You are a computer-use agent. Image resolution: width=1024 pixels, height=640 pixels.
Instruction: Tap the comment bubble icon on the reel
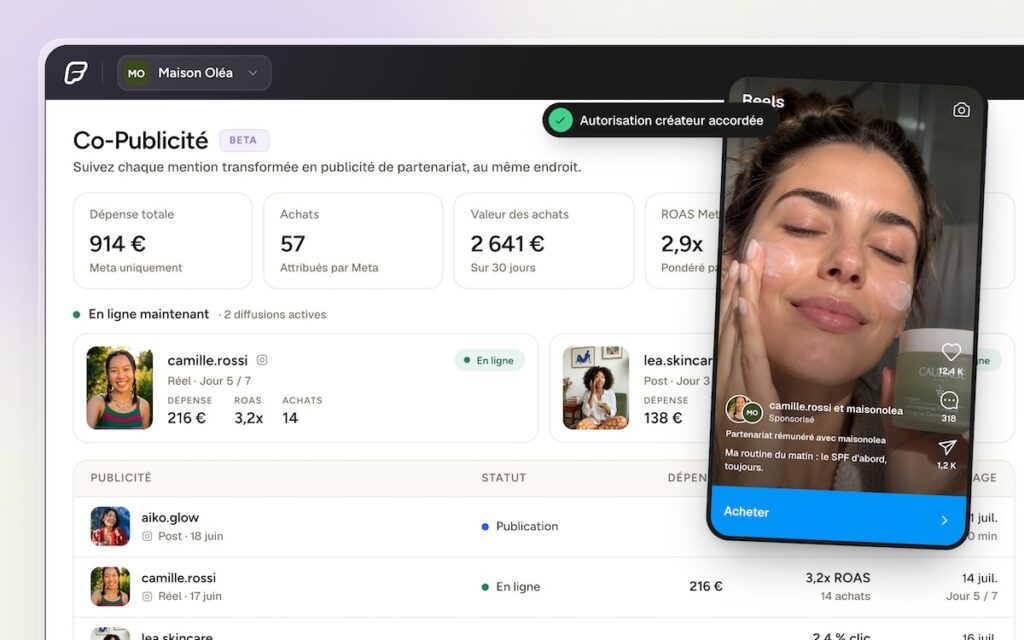(949, 400)
